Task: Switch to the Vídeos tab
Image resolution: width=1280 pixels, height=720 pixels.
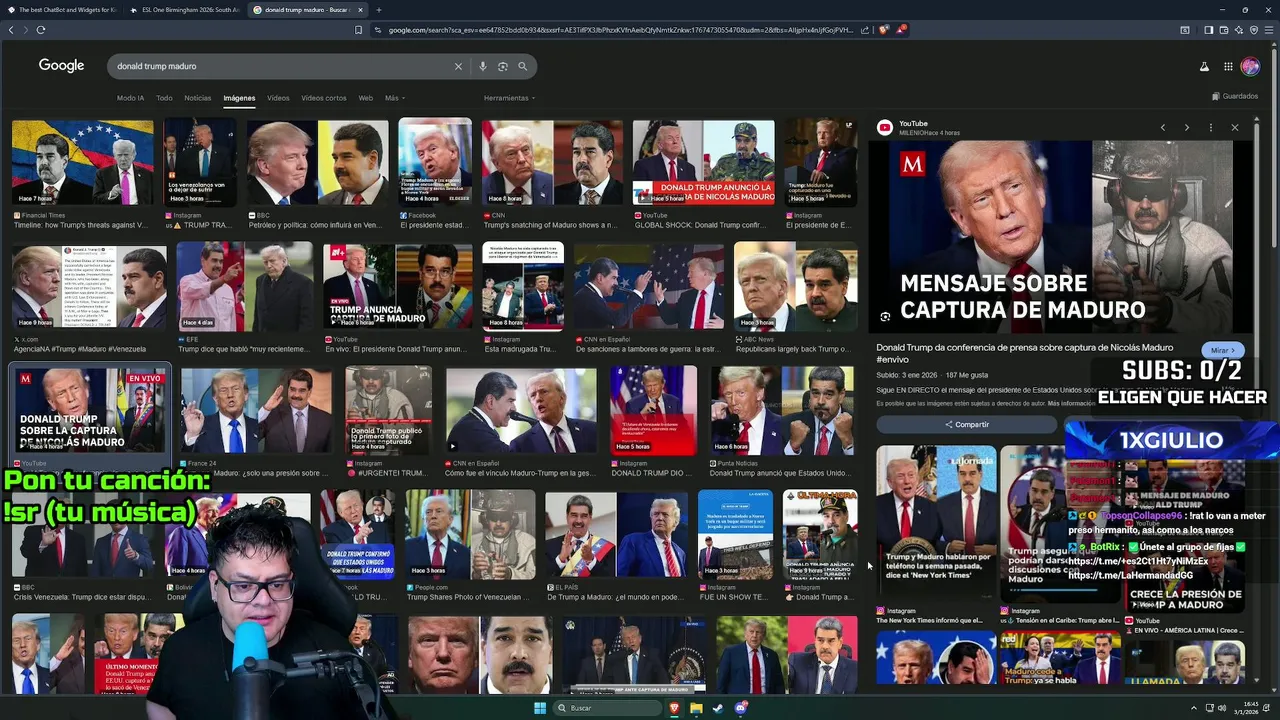Action: [278, 98]
